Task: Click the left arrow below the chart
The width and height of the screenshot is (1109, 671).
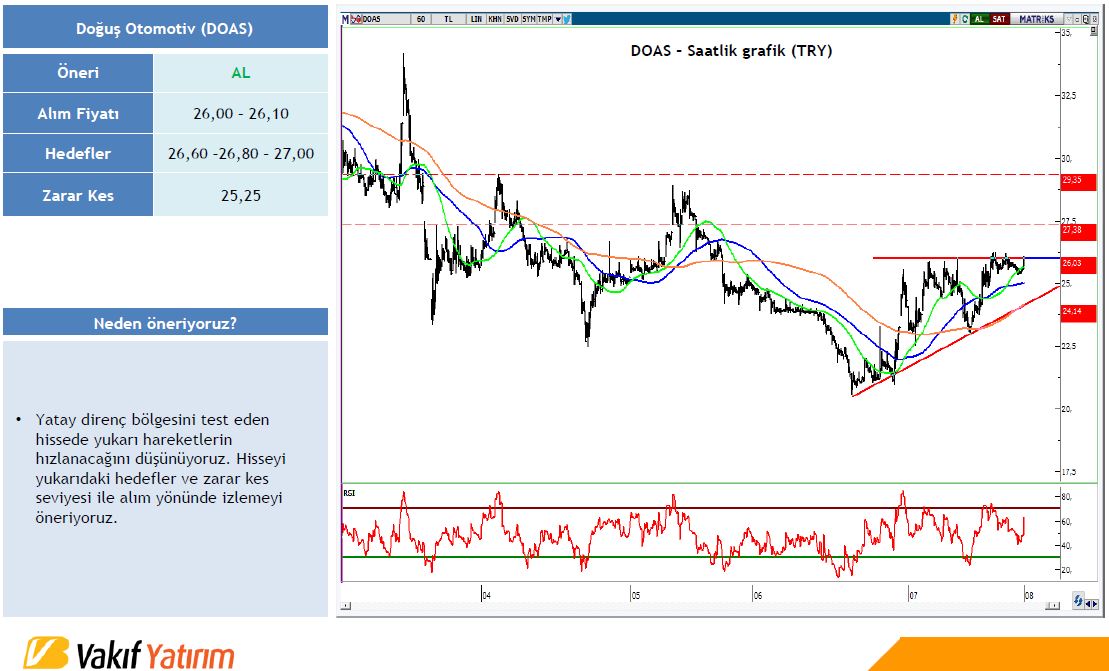Action: [1088, 605]
